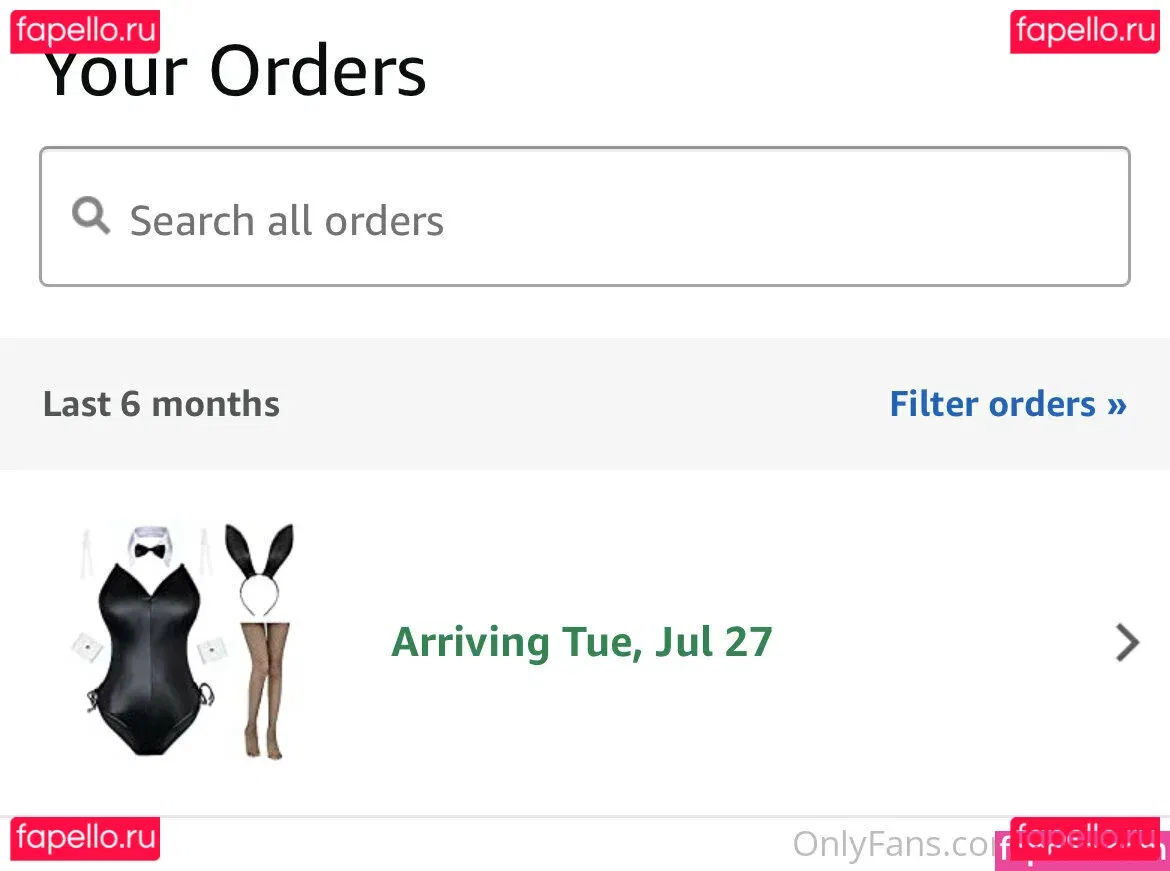
Task: Click inside the Search all orders field
Action: point(584,216)
